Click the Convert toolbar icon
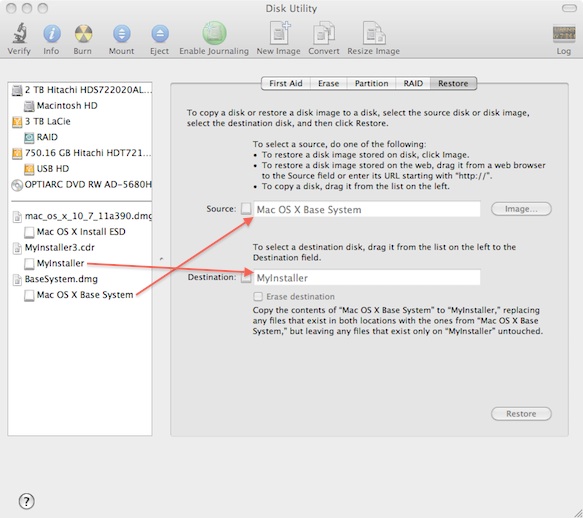583x518 pixels. pos(323,33)
